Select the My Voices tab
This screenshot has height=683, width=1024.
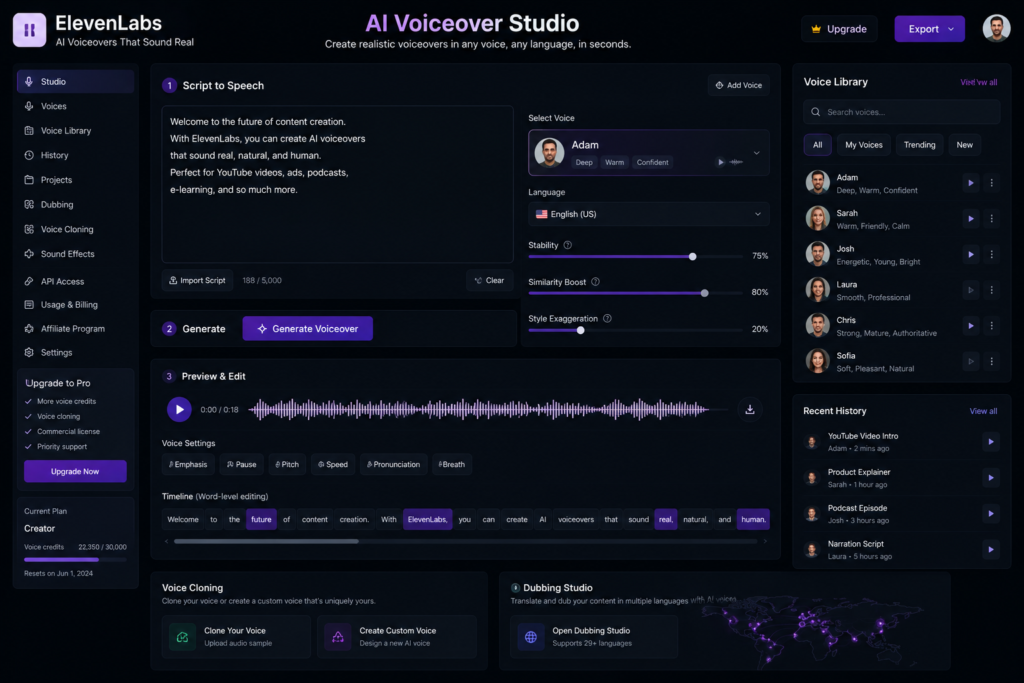pos(863,145)
